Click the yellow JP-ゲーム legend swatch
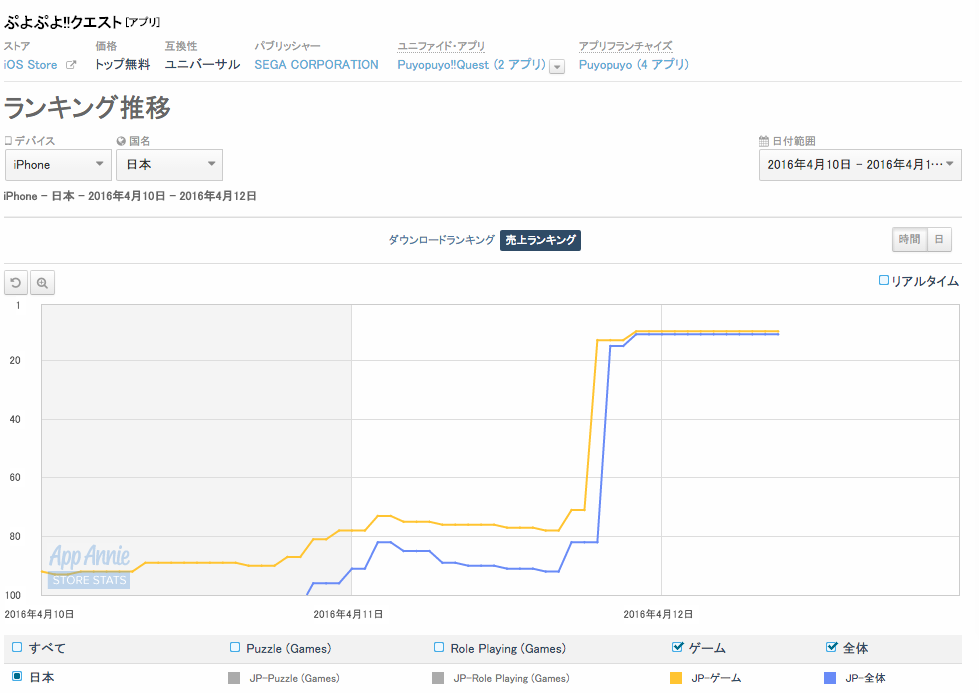The image size is (979, 693). pos(676,678)
